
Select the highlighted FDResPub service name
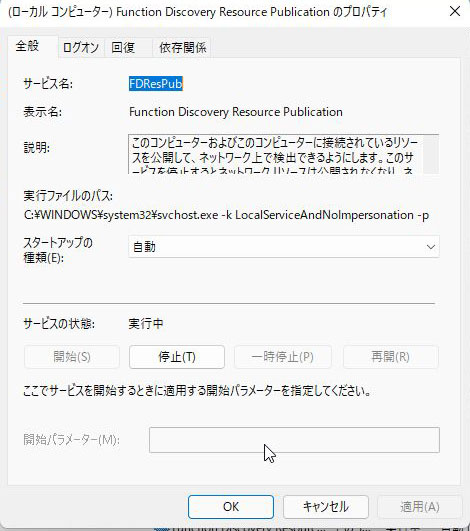coord(156,83)
